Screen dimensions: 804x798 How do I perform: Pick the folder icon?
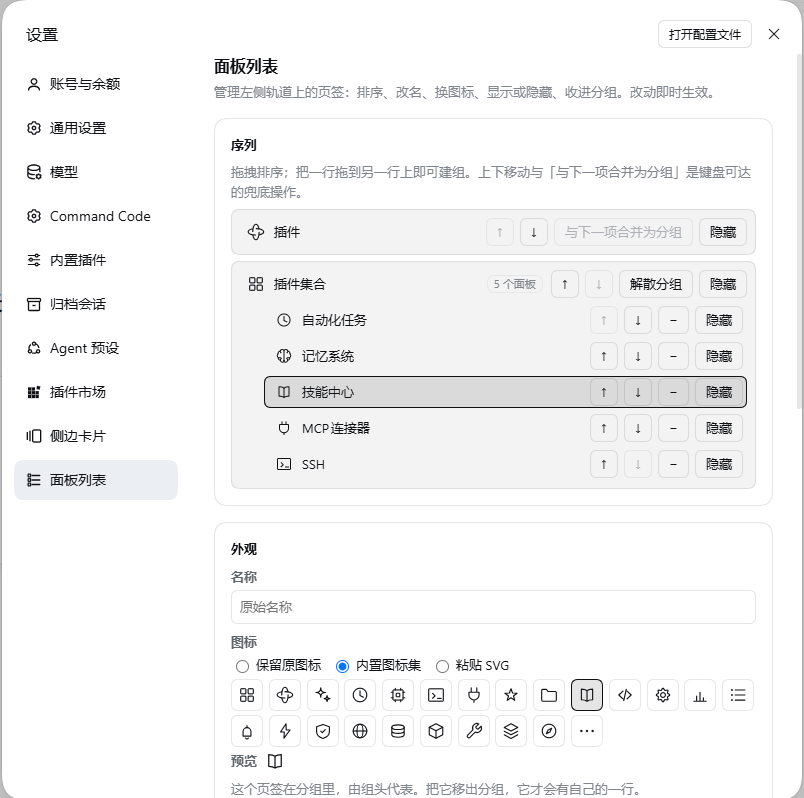(549, 695)
